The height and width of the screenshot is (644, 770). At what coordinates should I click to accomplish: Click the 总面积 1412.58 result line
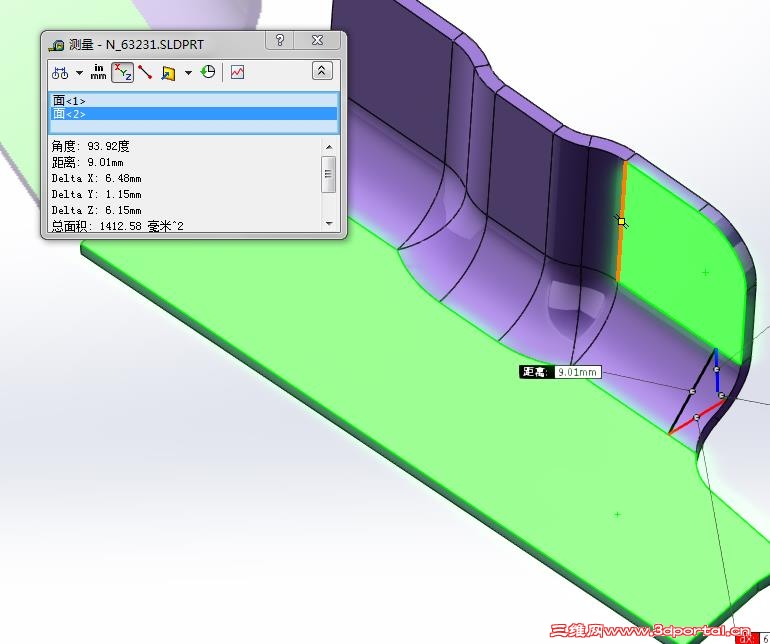(117, 226)
